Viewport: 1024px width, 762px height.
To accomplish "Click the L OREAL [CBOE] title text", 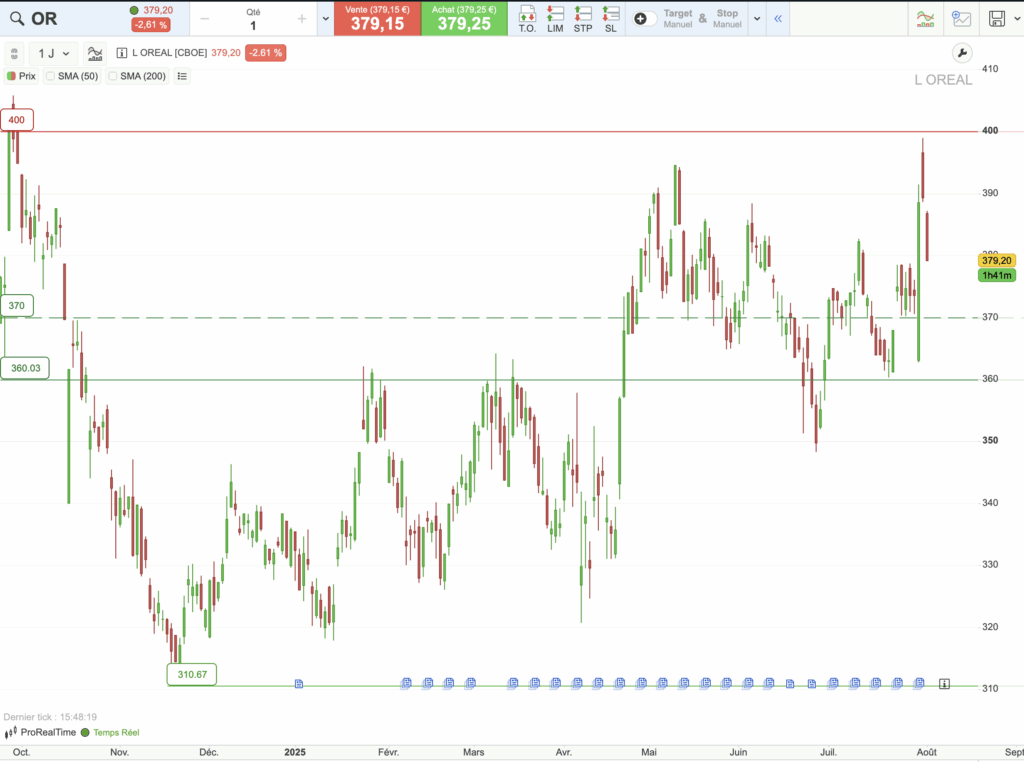I will coord(169,53).
